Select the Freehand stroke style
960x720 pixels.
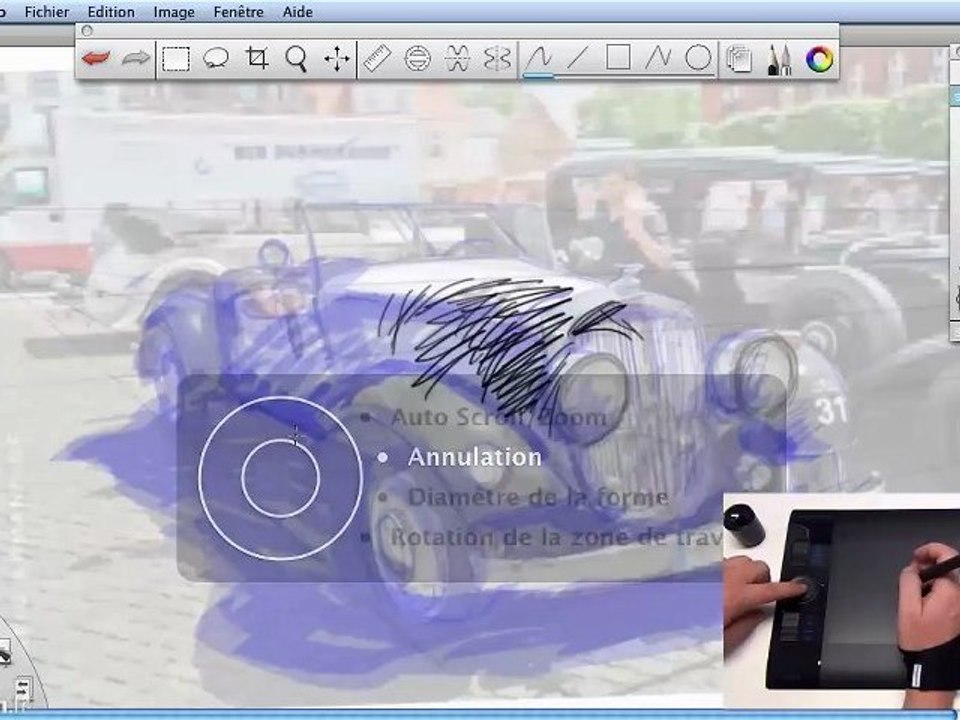pyautogui.click(x=539, y=59)
